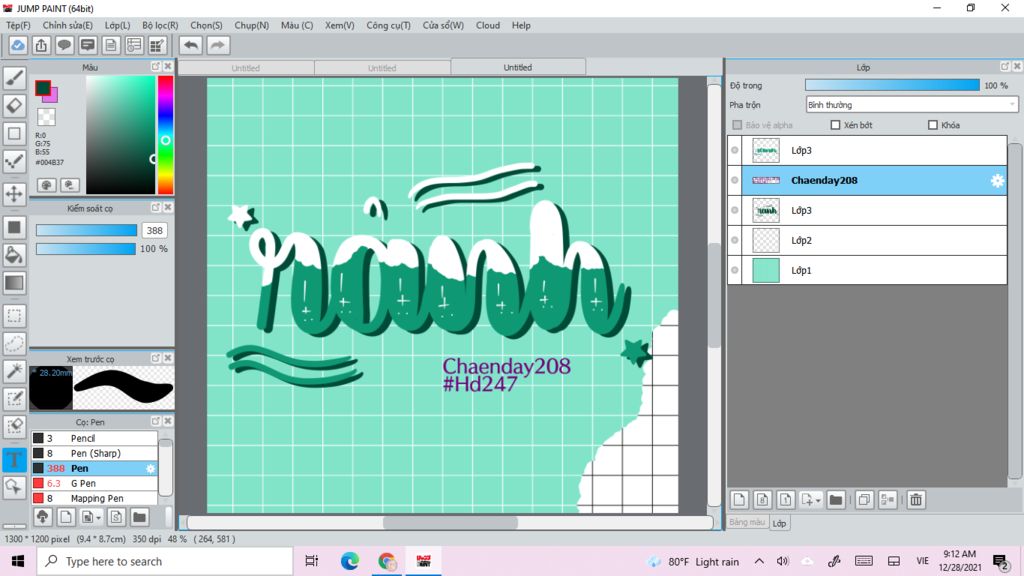Image resolution: width=1024 pixels, height=576 pixels.
Task: Add a new 1-bit layer
Action: [786, 500]
